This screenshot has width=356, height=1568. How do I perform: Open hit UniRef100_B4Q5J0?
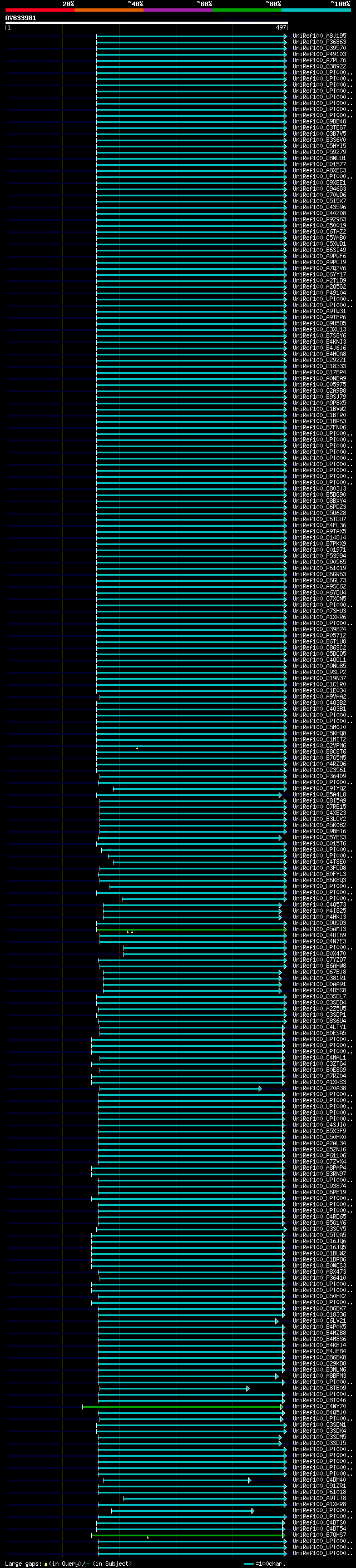pyautogui.click(x=319, y=1413)
